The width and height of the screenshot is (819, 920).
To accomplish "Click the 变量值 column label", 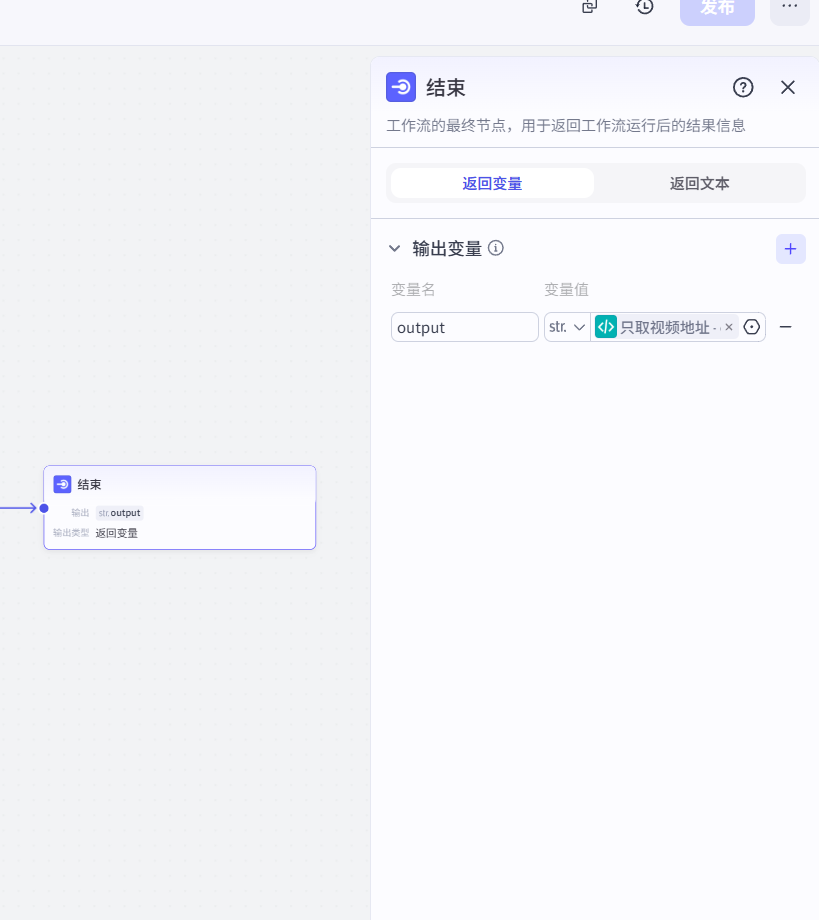I will [566, 289].
